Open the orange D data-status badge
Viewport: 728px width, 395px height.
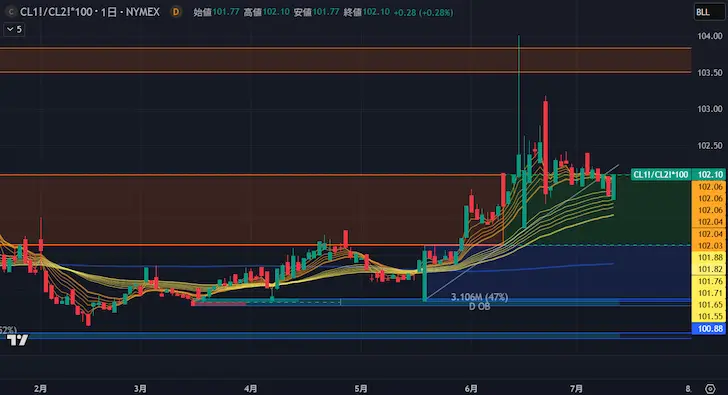click(176, 12)
